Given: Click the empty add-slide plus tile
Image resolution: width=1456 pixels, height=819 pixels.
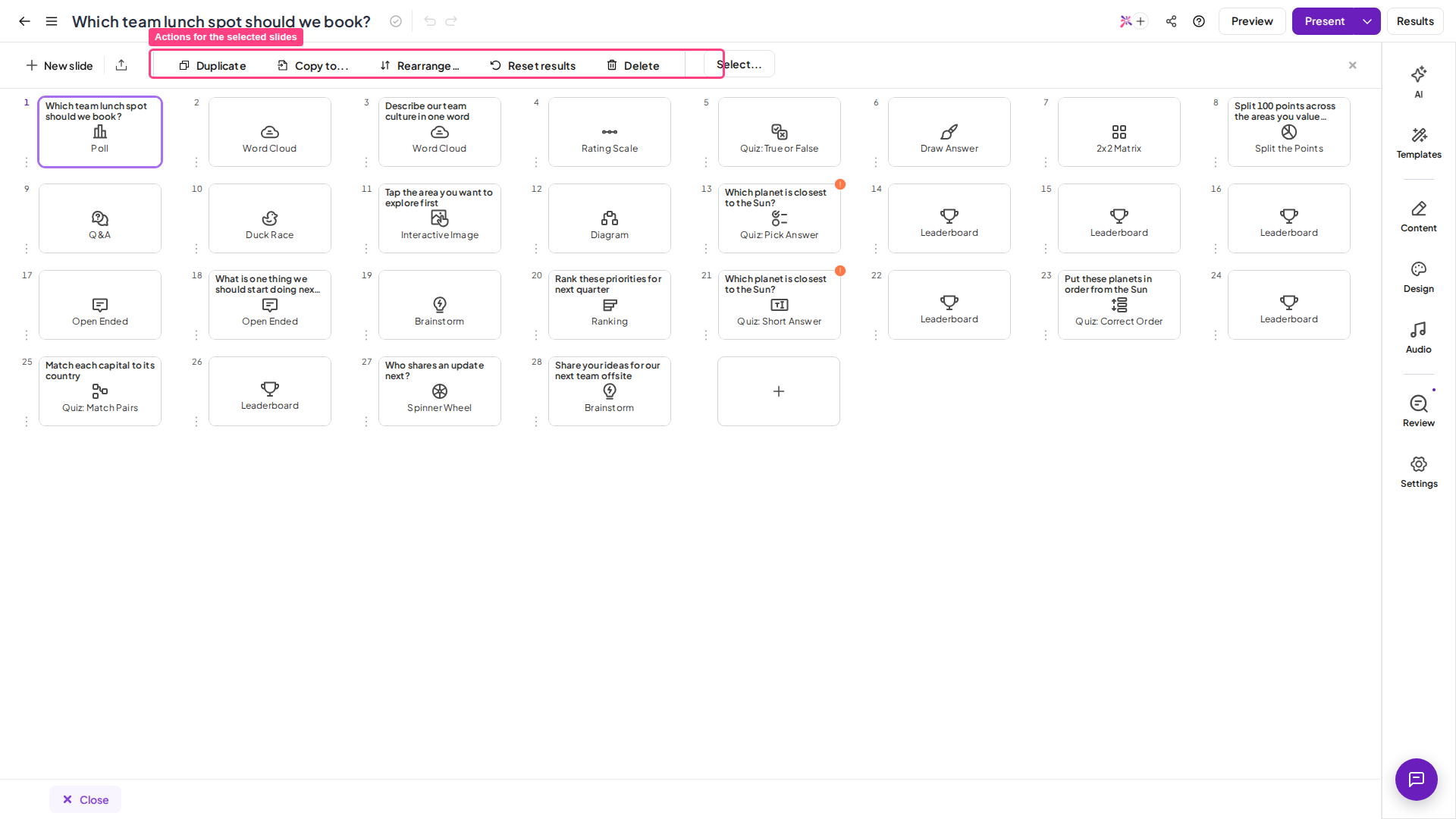Looking at the screenshot, I should coord(779,391).
